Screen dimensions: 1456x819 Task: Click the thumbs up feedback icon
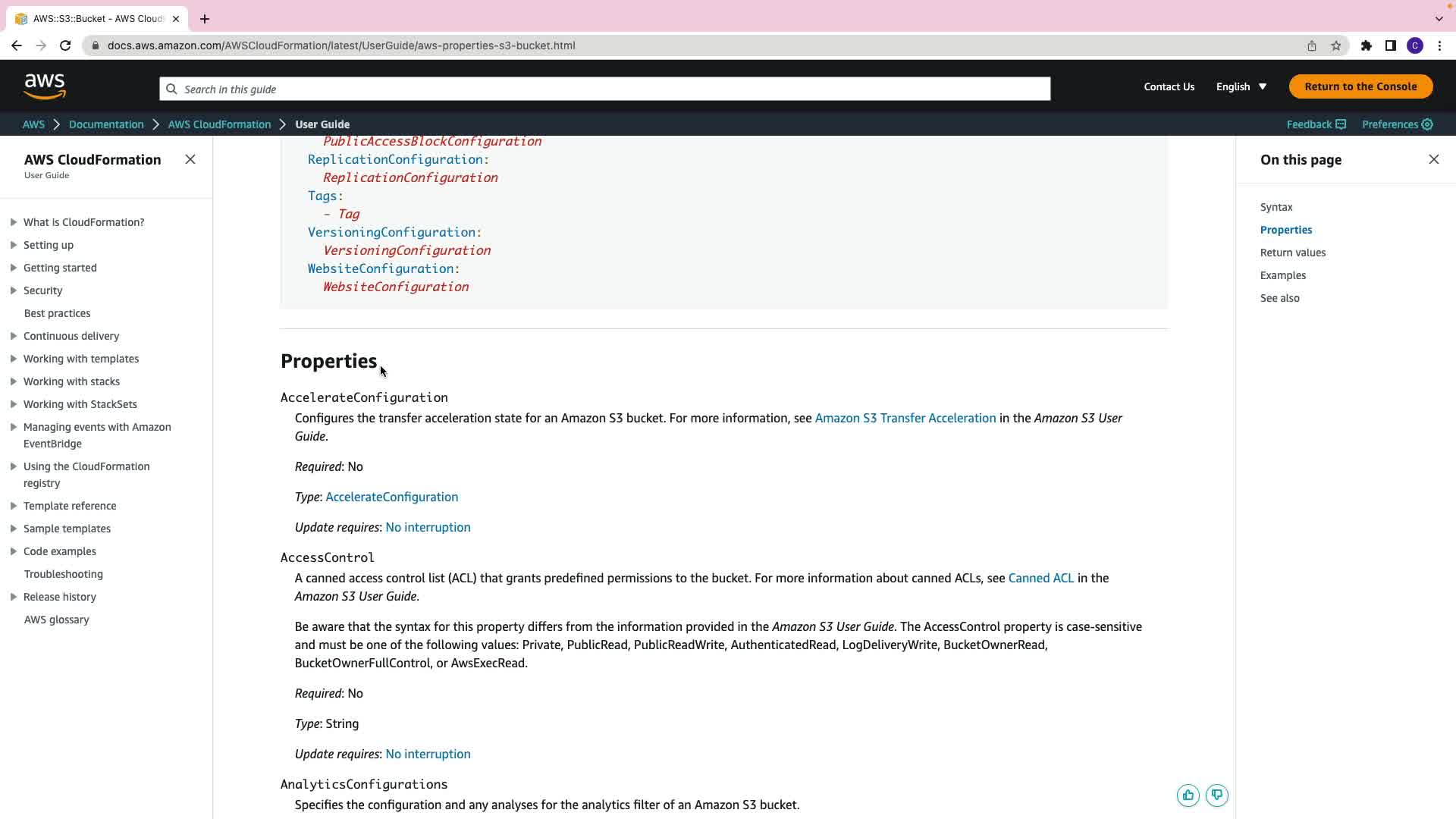pos(1188,795)
